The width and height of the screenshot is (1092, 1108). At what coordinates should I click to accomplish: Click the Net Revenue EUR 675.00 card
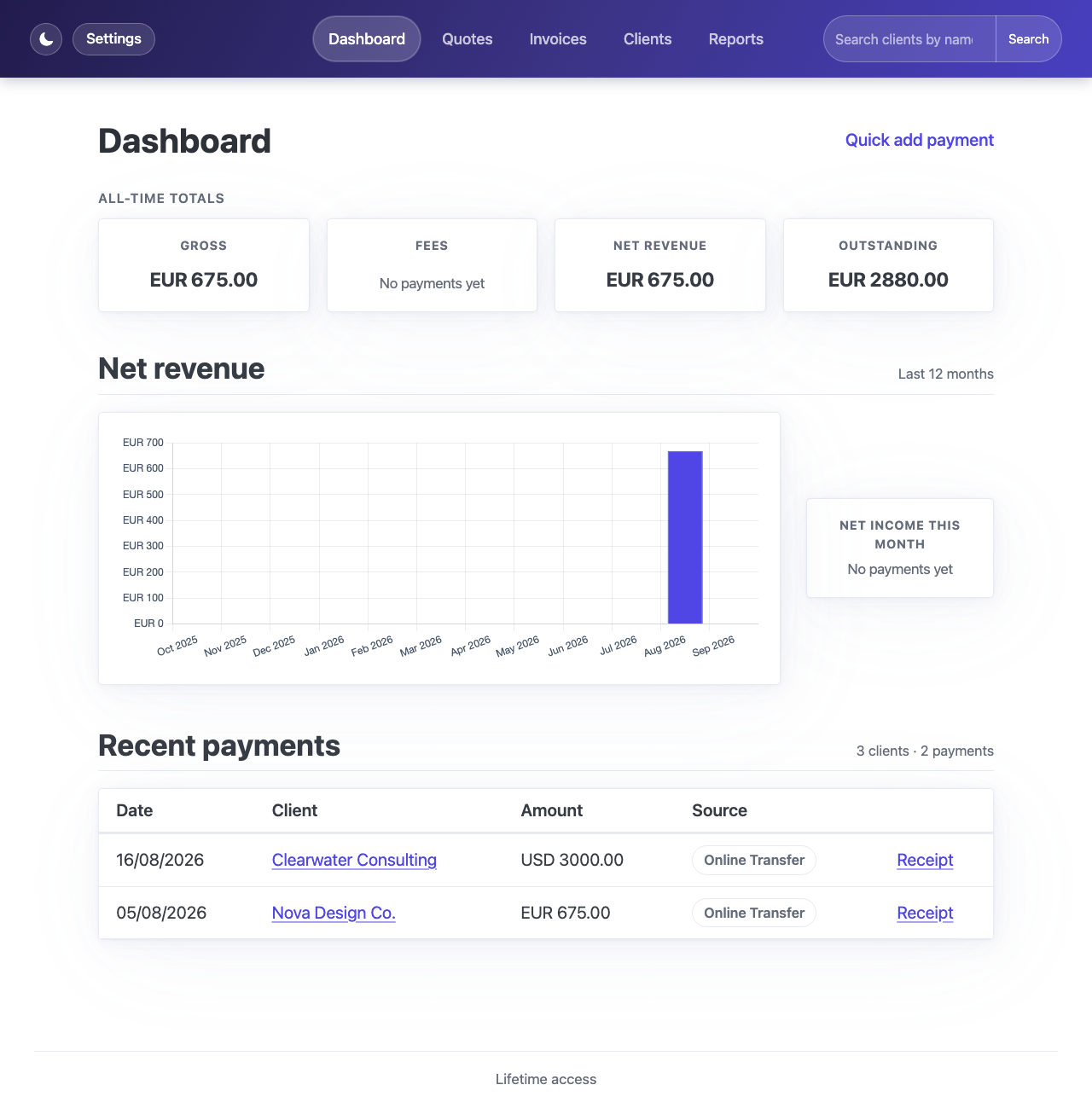[660, 265]
